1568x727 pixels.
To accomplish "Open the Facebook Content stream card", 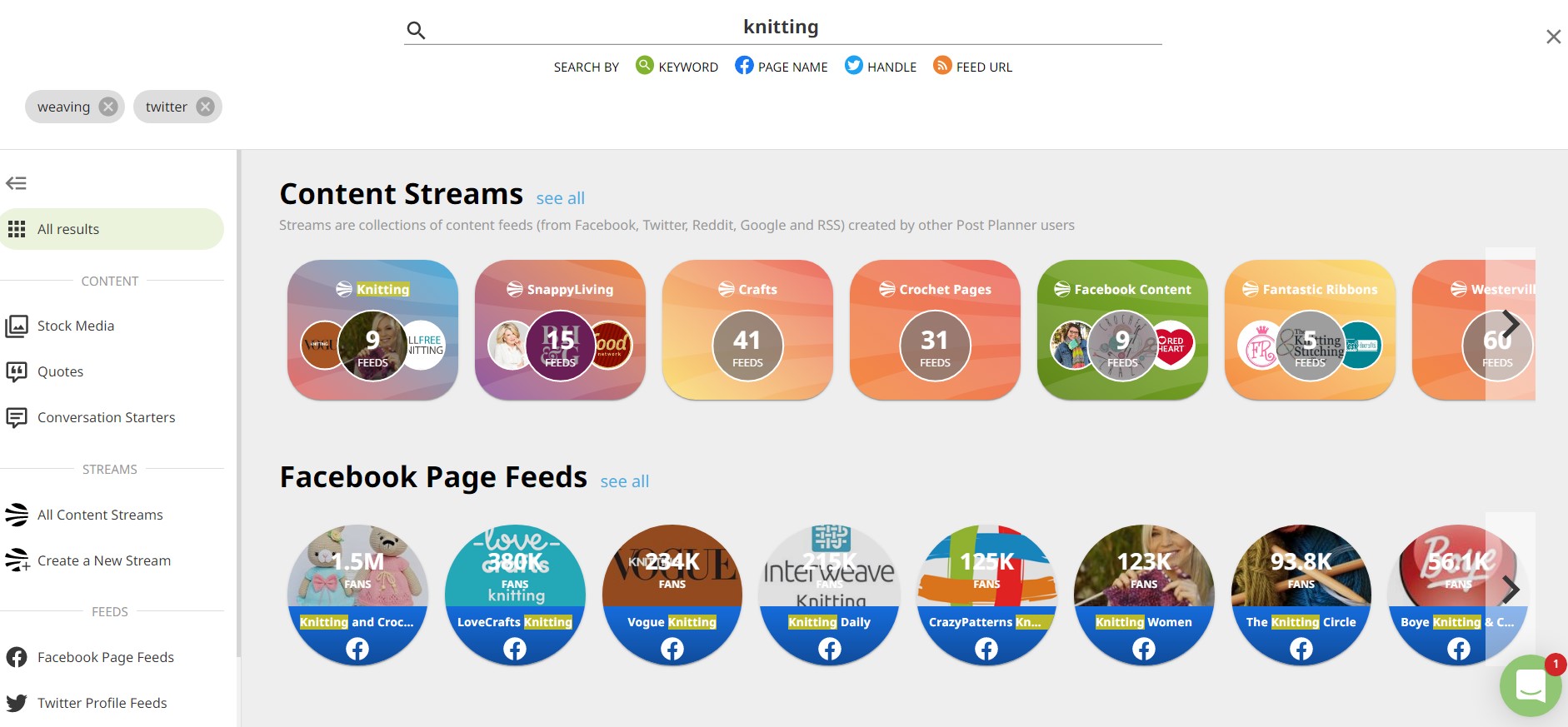I will point(1122,330).
